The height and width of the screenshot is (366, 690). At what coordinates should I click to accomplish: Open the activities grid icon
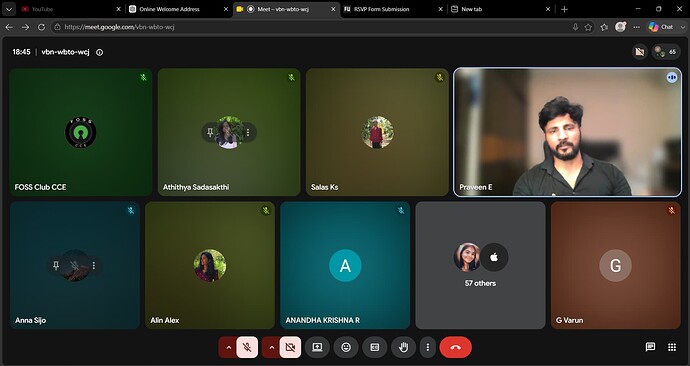[x=672, y=347]
